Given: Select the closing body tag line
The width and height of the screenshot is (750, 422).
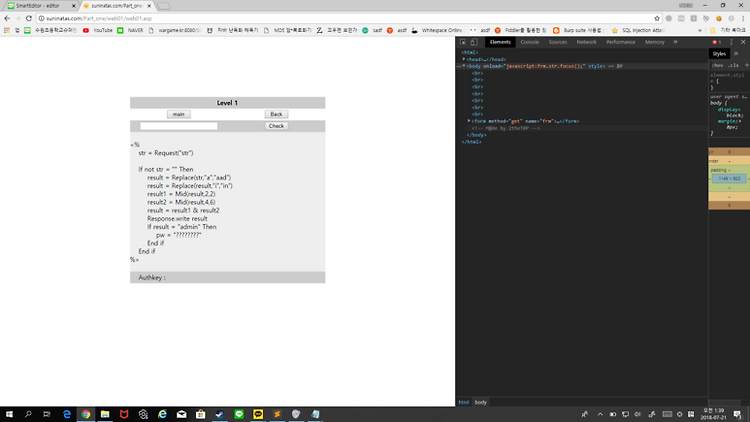Looking at the screenshot, I should [476, 135].
